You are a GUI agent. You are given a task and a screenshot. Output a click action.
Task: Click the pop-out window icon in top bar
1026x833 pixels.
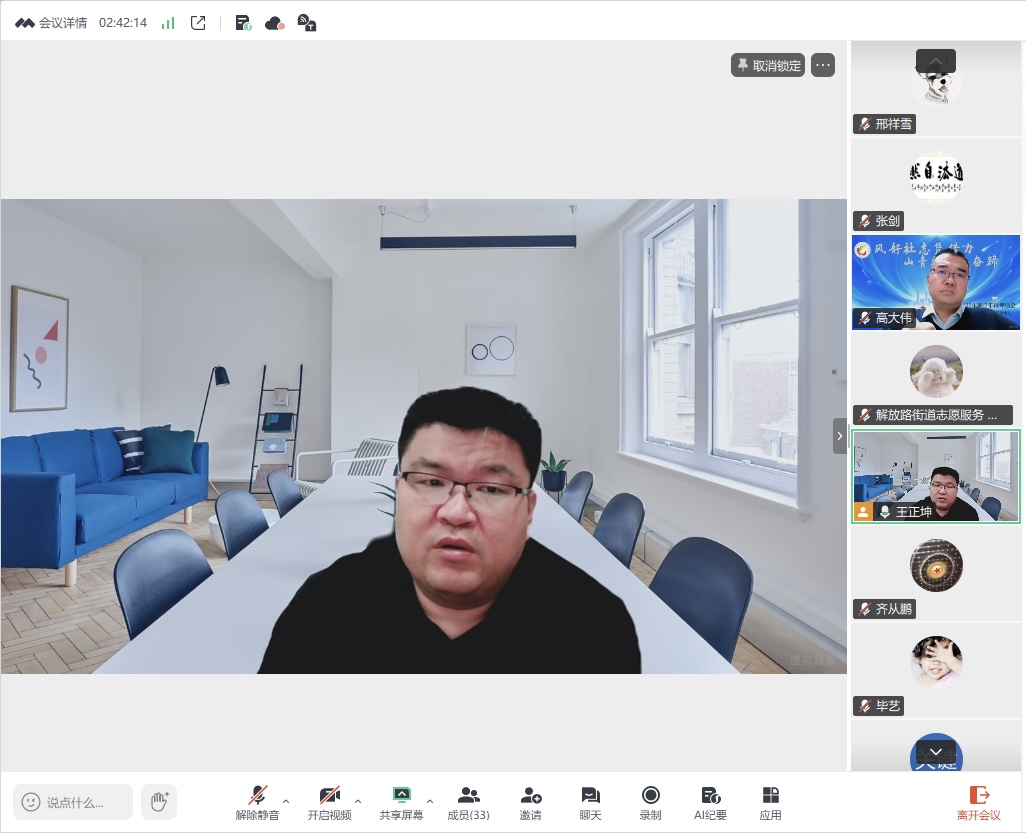tap(198, 23)
